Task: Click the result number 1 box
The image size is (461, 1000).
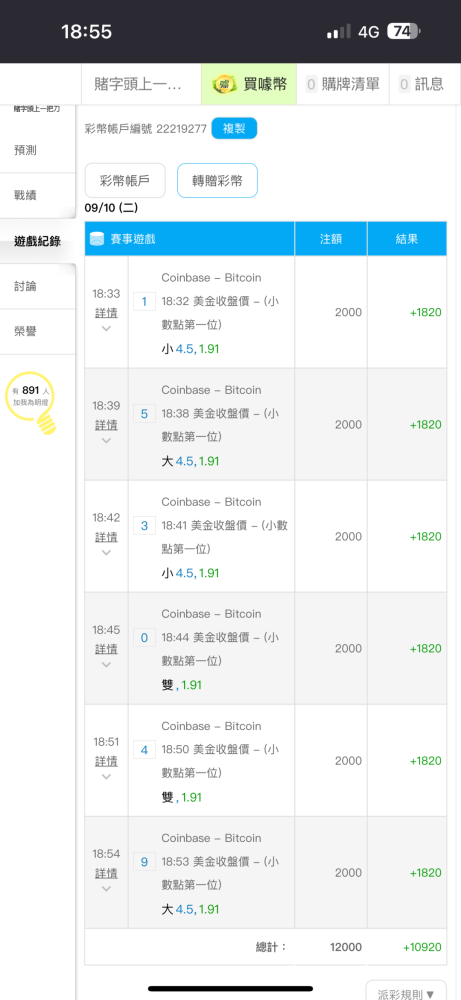Action: click(x=144, y=302)
